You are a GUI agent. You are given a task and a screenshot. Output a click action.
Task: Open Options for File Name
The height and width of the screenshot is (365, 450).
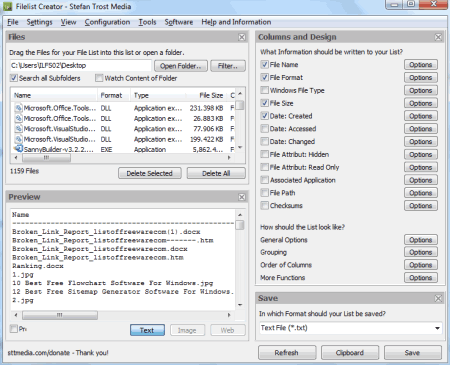coord(421,65)
